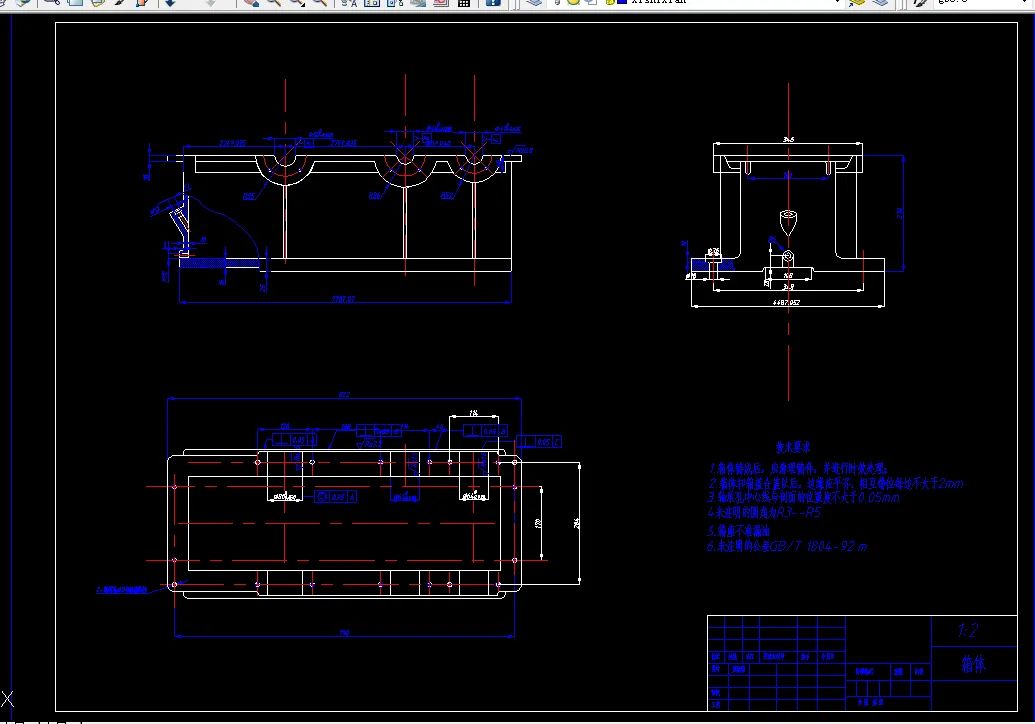Open the layer name dropdown arrow
This screenshot has height=724, width=1035.
tap(838, 2)
